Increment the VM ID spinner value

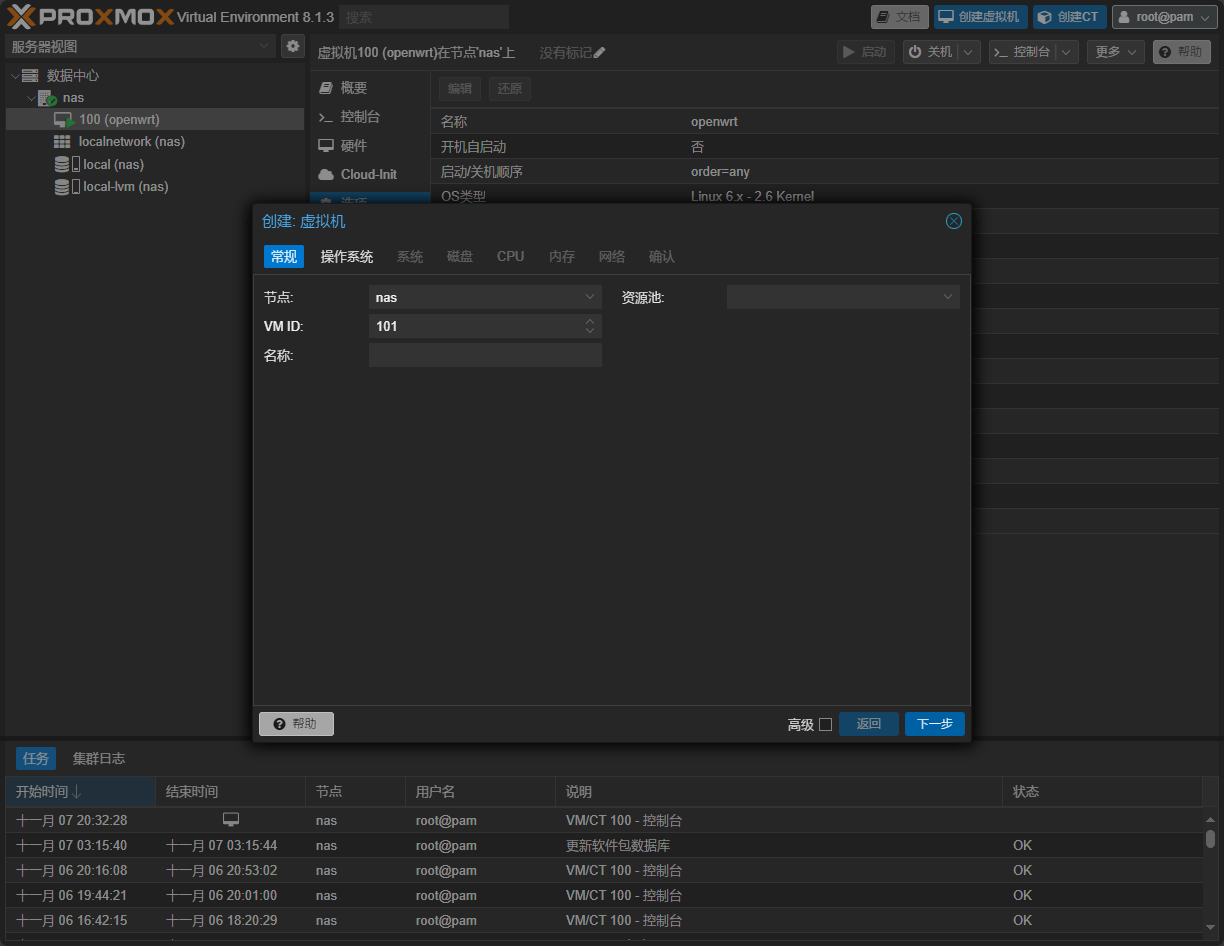590,321
